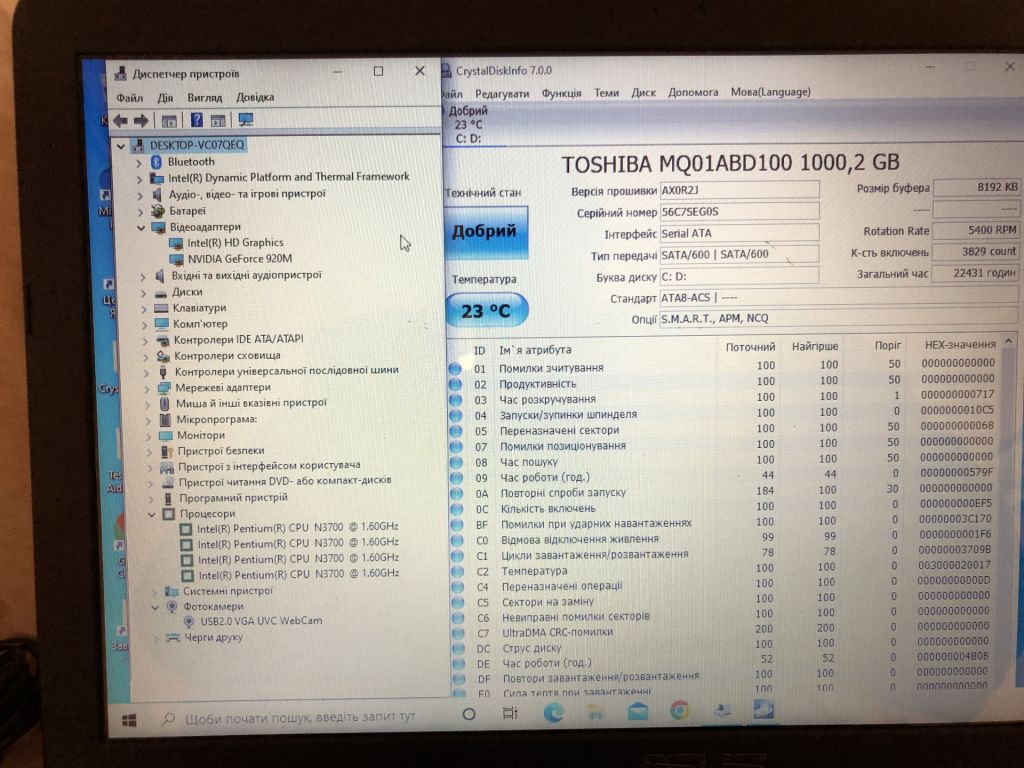This screenshot has width=1024, height=768.
Task: Collapse the Відеоадаптери node
Action: pos(140,227)
